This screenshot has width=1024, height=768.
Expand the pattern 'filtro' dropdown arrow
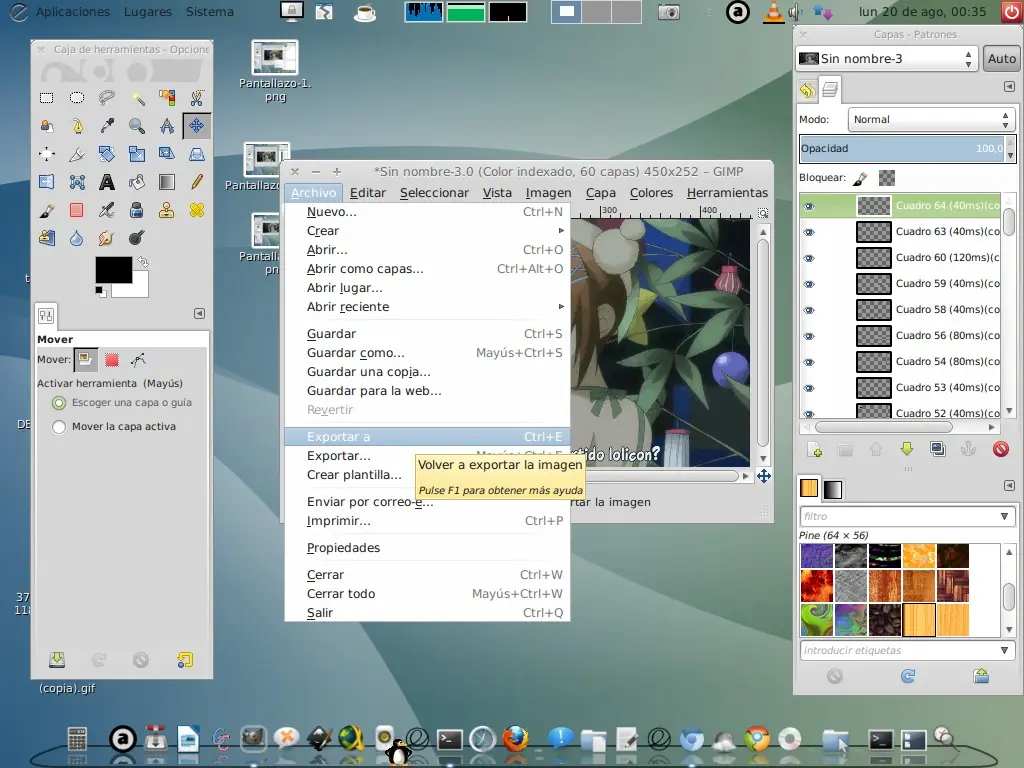tap(1005, 517)
